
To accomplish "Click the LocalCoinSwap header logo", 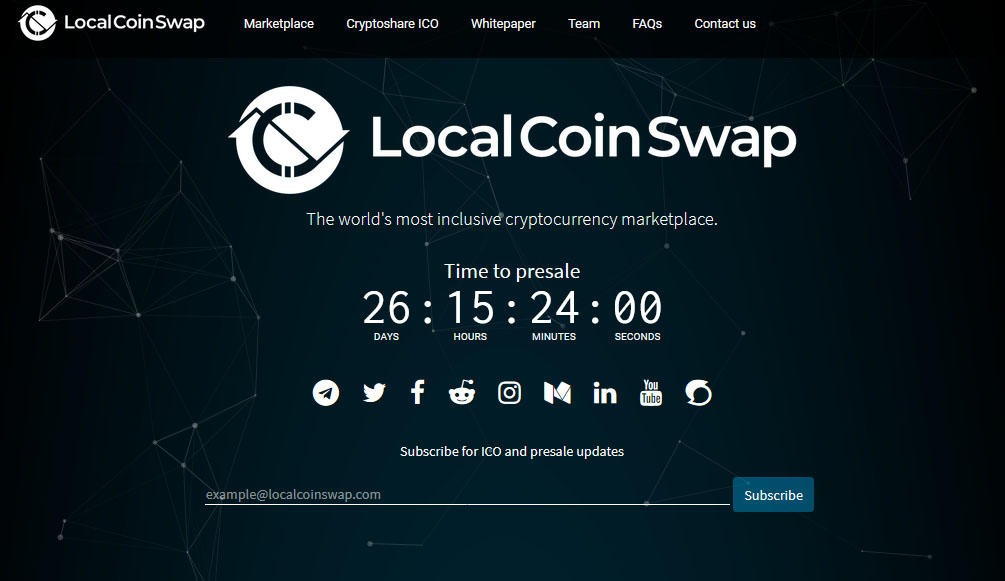I will [x=112, y=22].
